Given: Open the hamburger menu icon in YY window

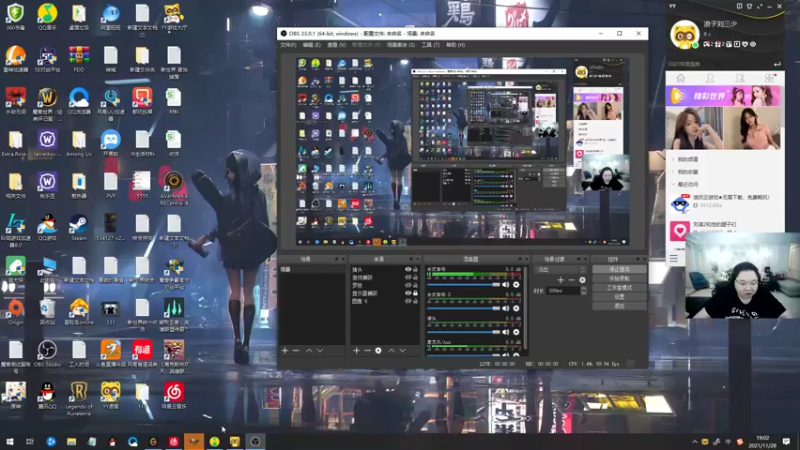Looking at the screenshot, I should (673, 258).
